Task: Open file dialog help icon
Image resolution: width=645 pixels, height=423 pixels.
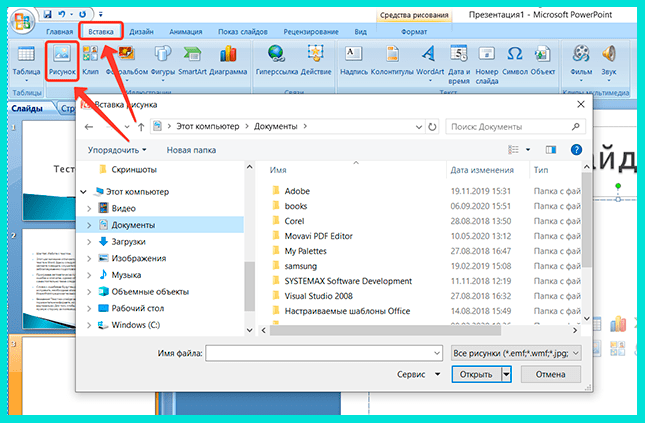Action: pyautogui.click(x=576, y=150)
